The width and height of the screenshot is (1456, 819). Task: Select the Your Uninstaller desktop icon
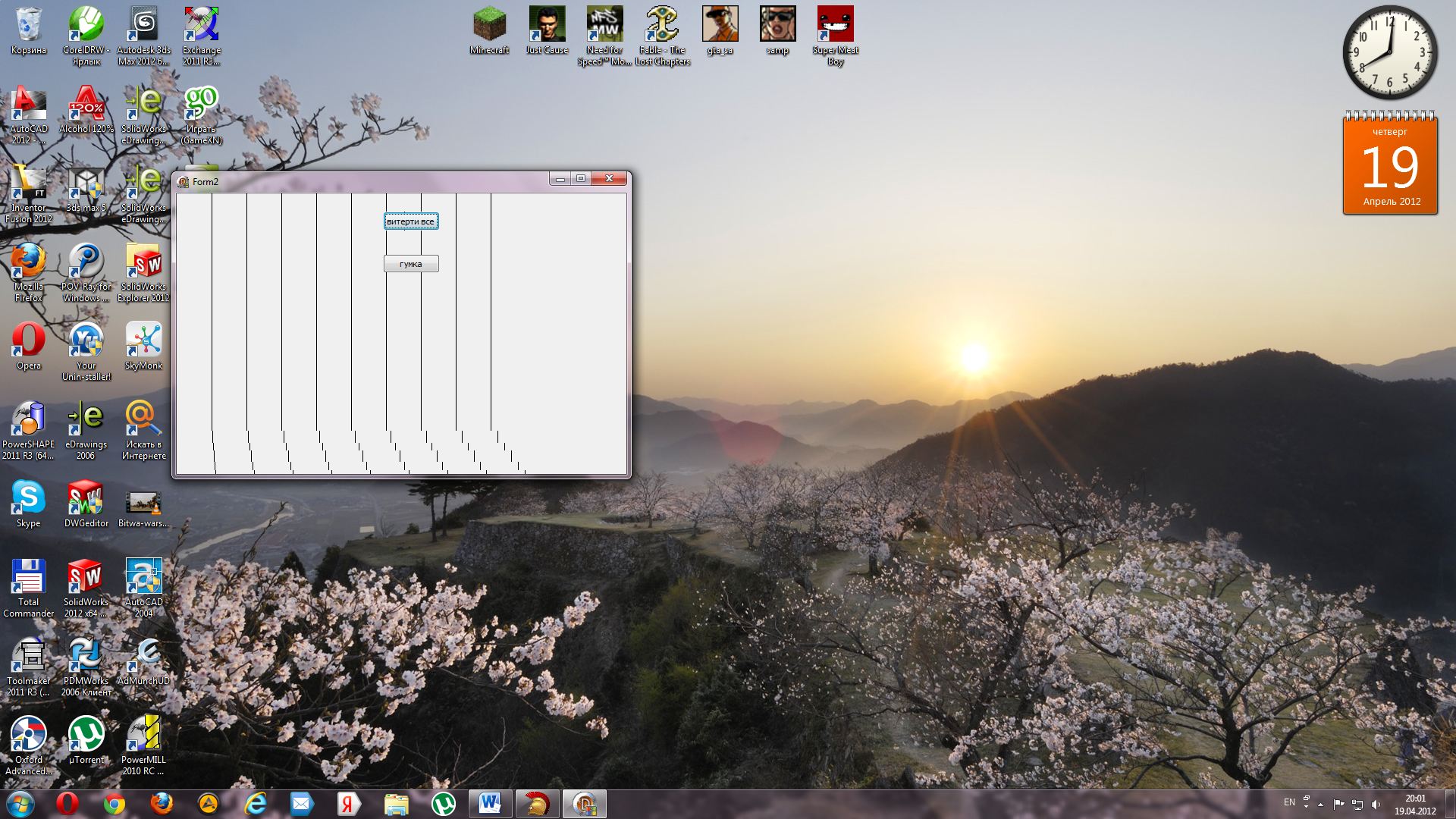pos(86,351)
